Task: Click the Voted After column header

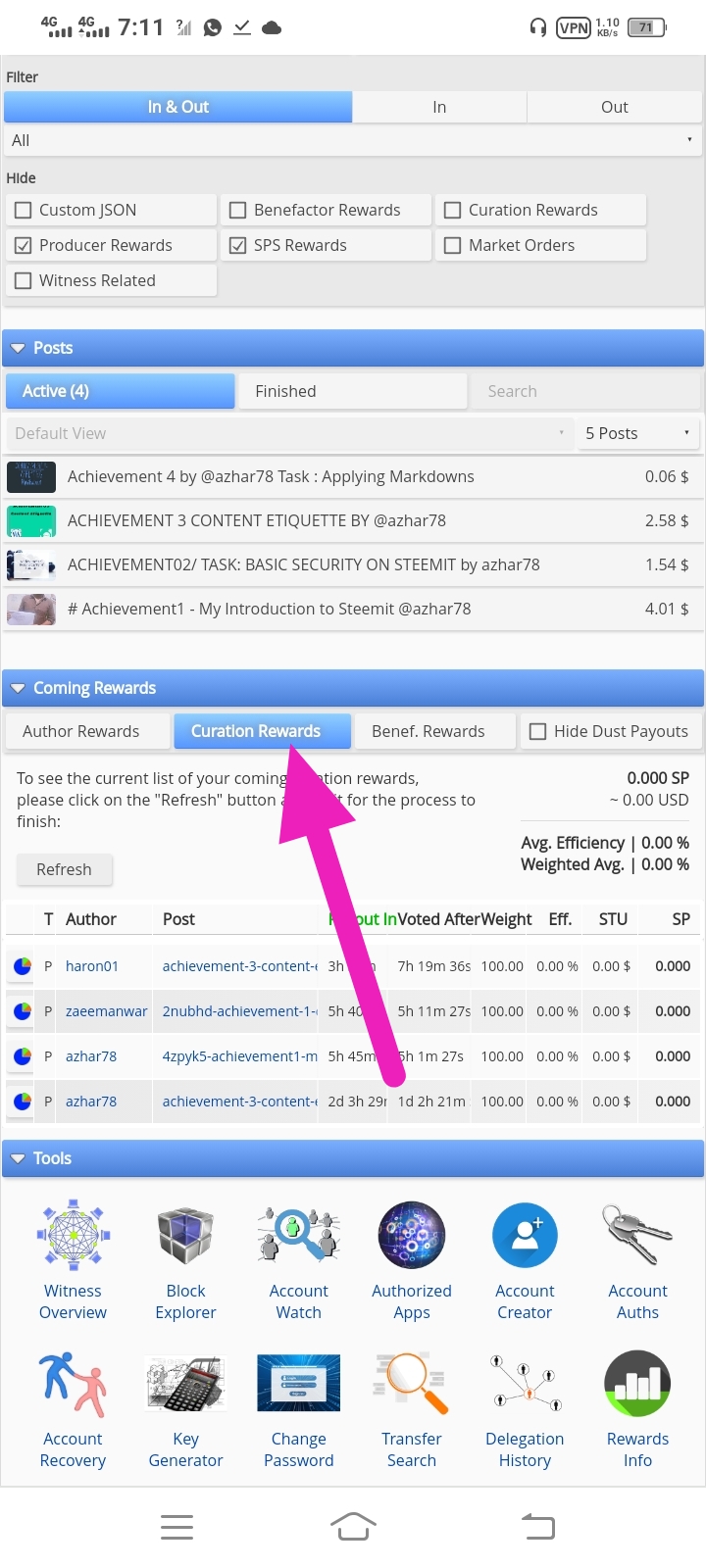Action: (438, 919)
